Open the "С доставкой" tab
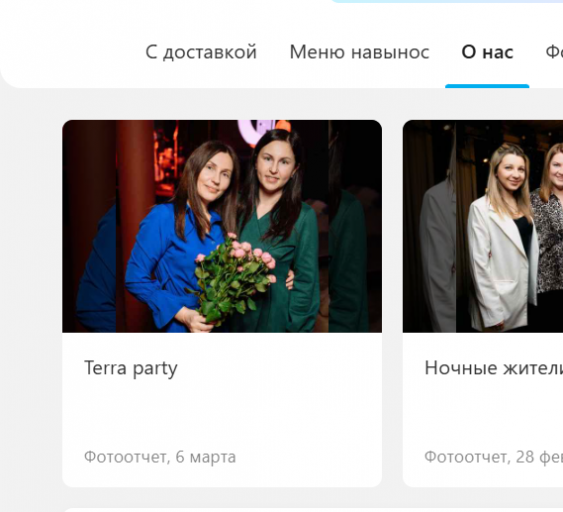This screenshot has height=512, width=563. click(x=201, y=52)
